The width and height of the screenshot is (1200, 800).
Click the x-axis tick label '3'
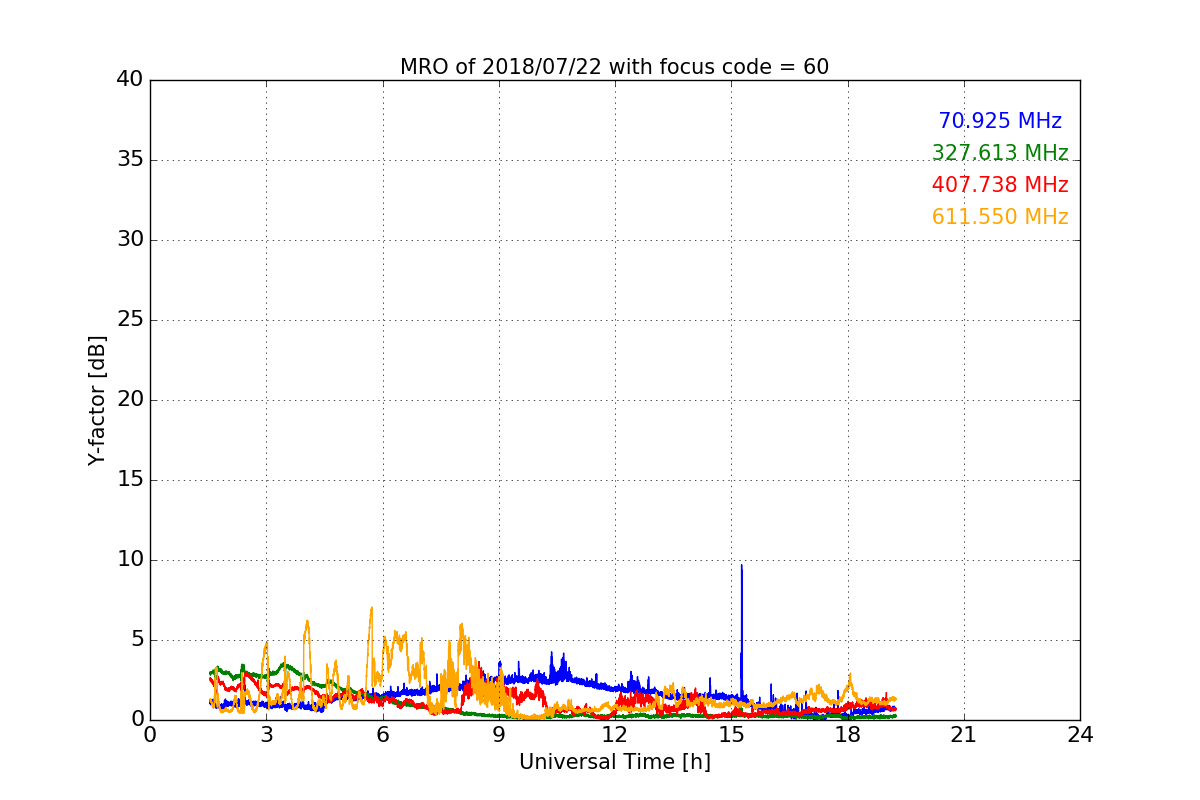[266, 735]
